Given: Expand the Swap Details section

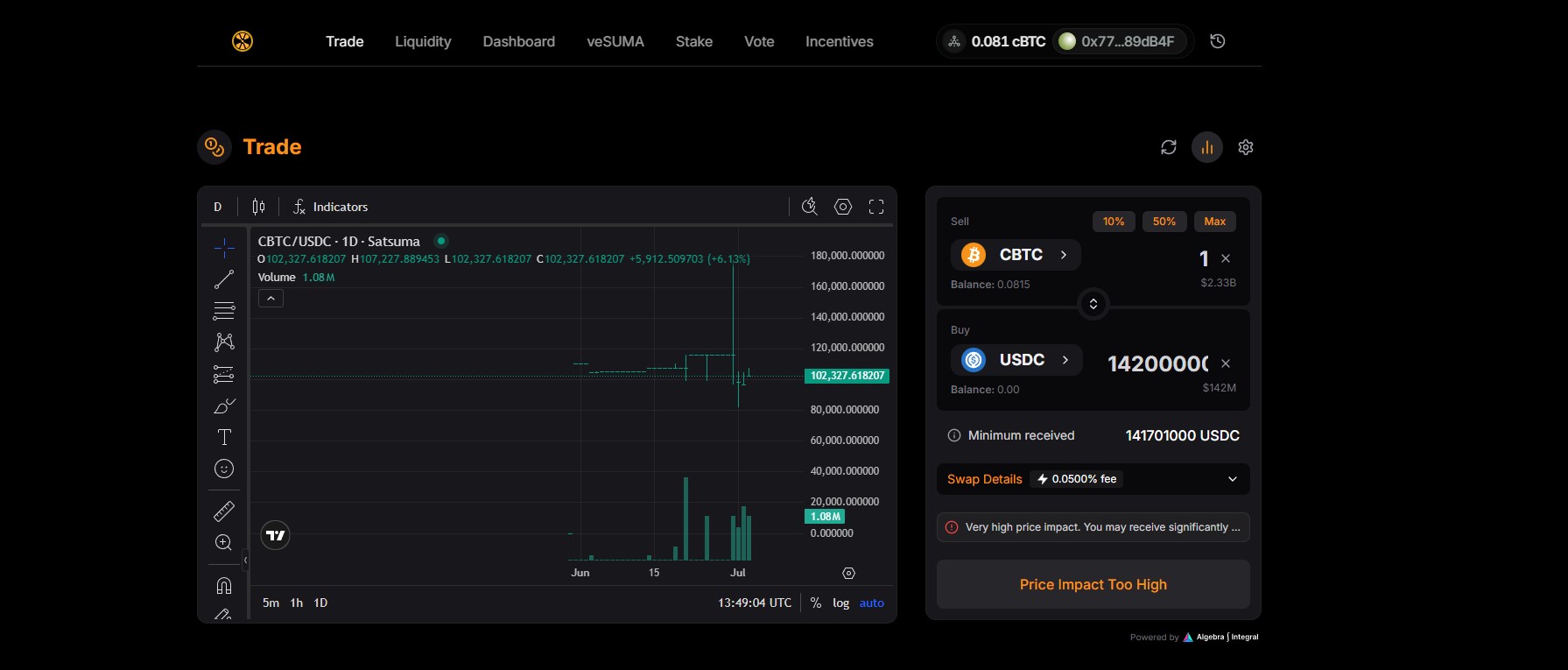Looking at the screenshot, I should click(1232, 479).
